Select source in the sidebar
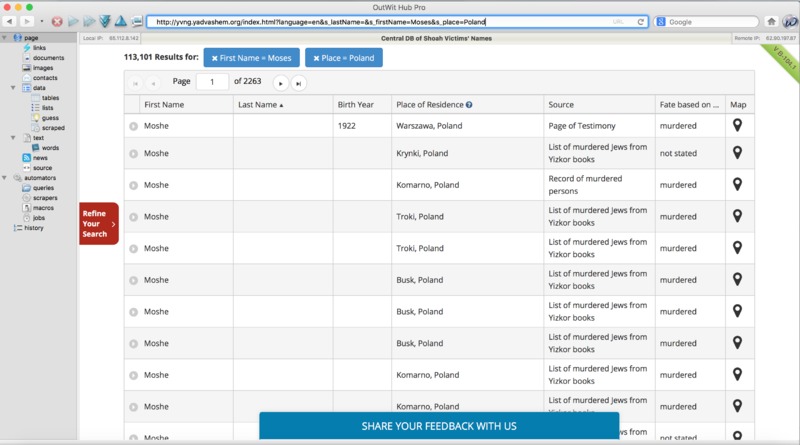800x445 pixels. (x=42, y=168)
